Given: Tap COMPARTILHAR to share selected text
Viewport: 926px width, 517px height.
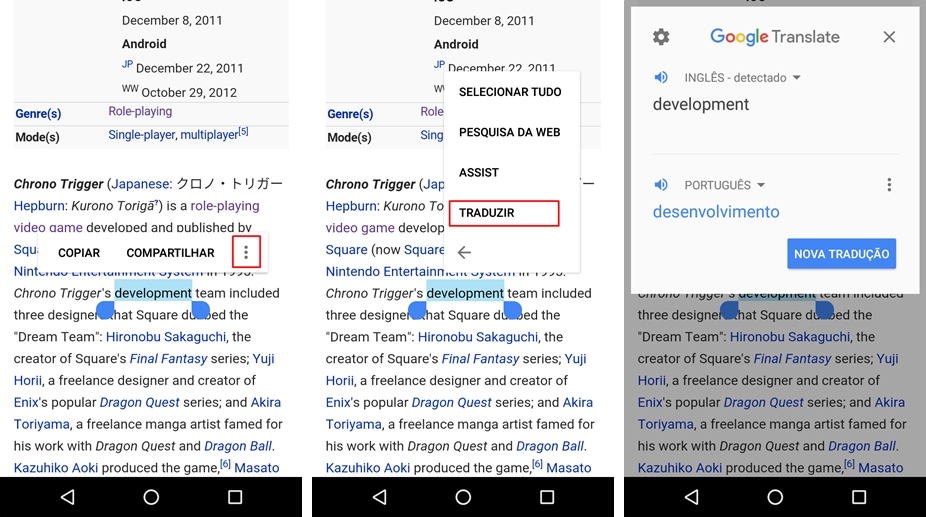Looking at the screenshot, I should pos(170,253).
